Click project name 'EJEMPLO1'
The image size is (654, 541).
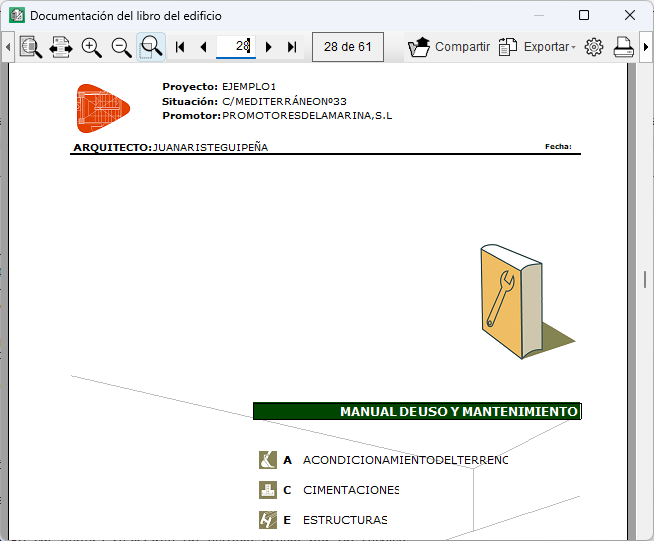[x=249, y=87]
